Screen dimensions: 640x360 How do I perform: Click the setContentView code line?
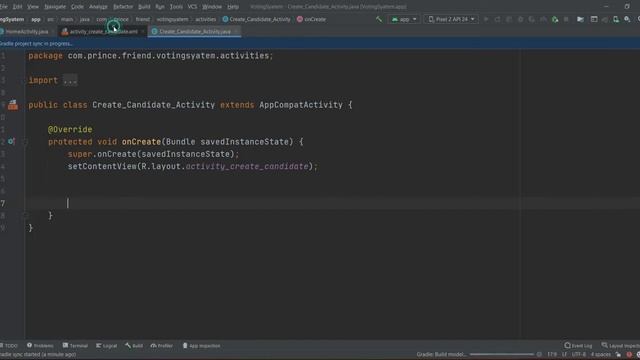[x=193, y=167]
